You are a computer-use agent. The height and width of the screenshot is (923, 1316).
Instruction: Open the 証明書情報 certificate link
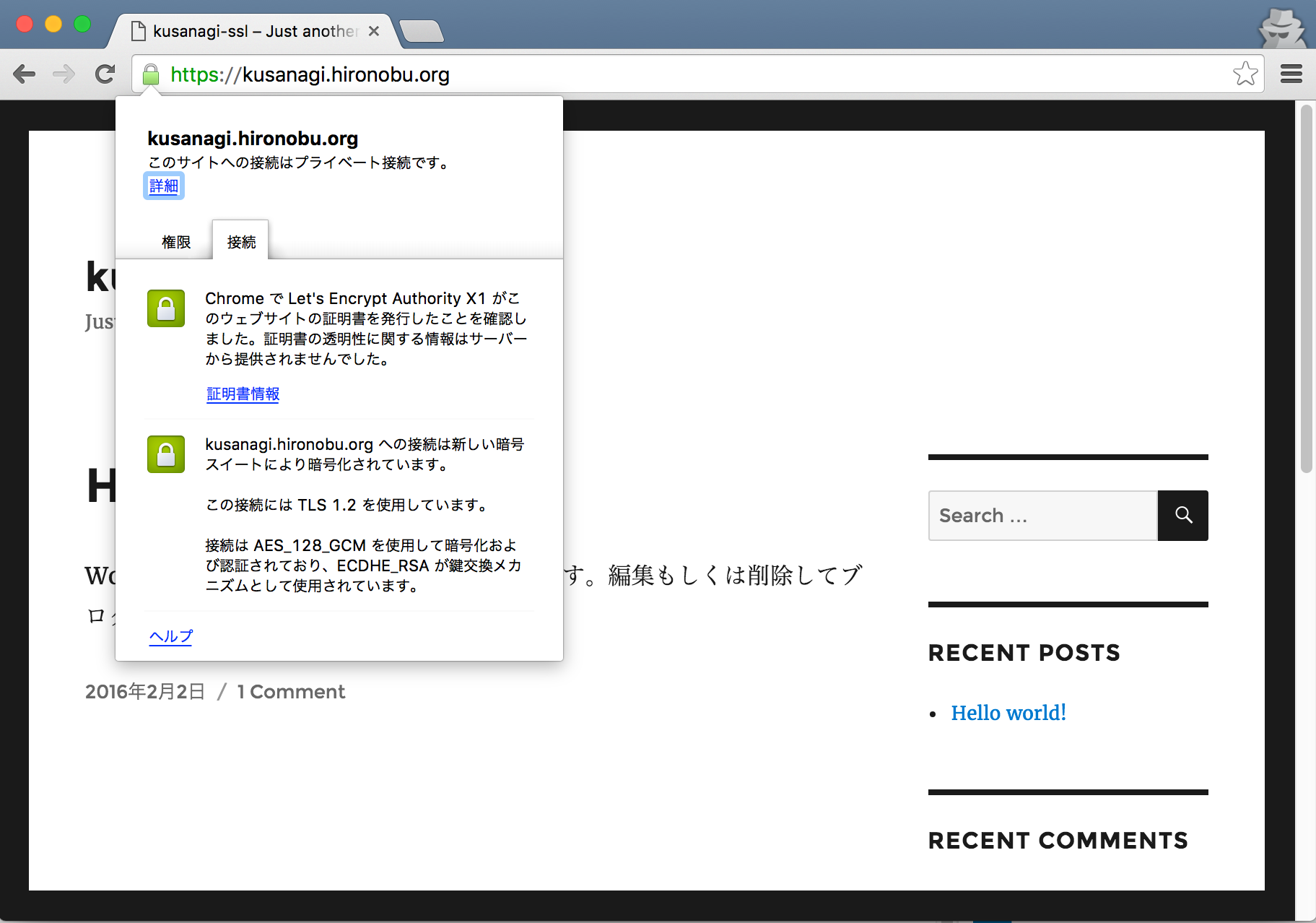point(243,394)
